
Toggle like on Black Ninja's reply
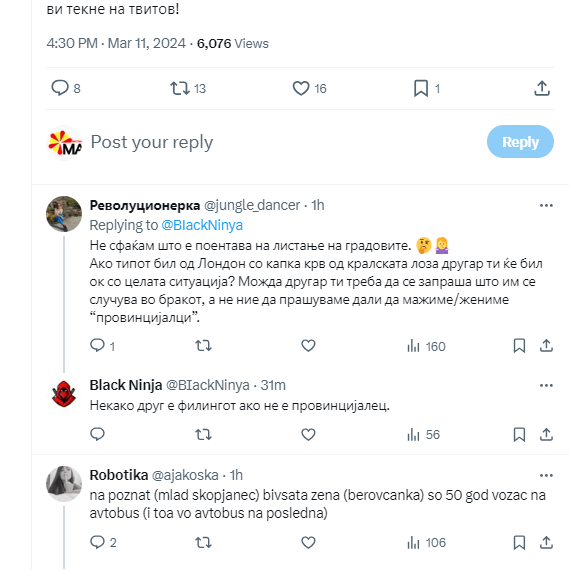(x=308, y=434)
